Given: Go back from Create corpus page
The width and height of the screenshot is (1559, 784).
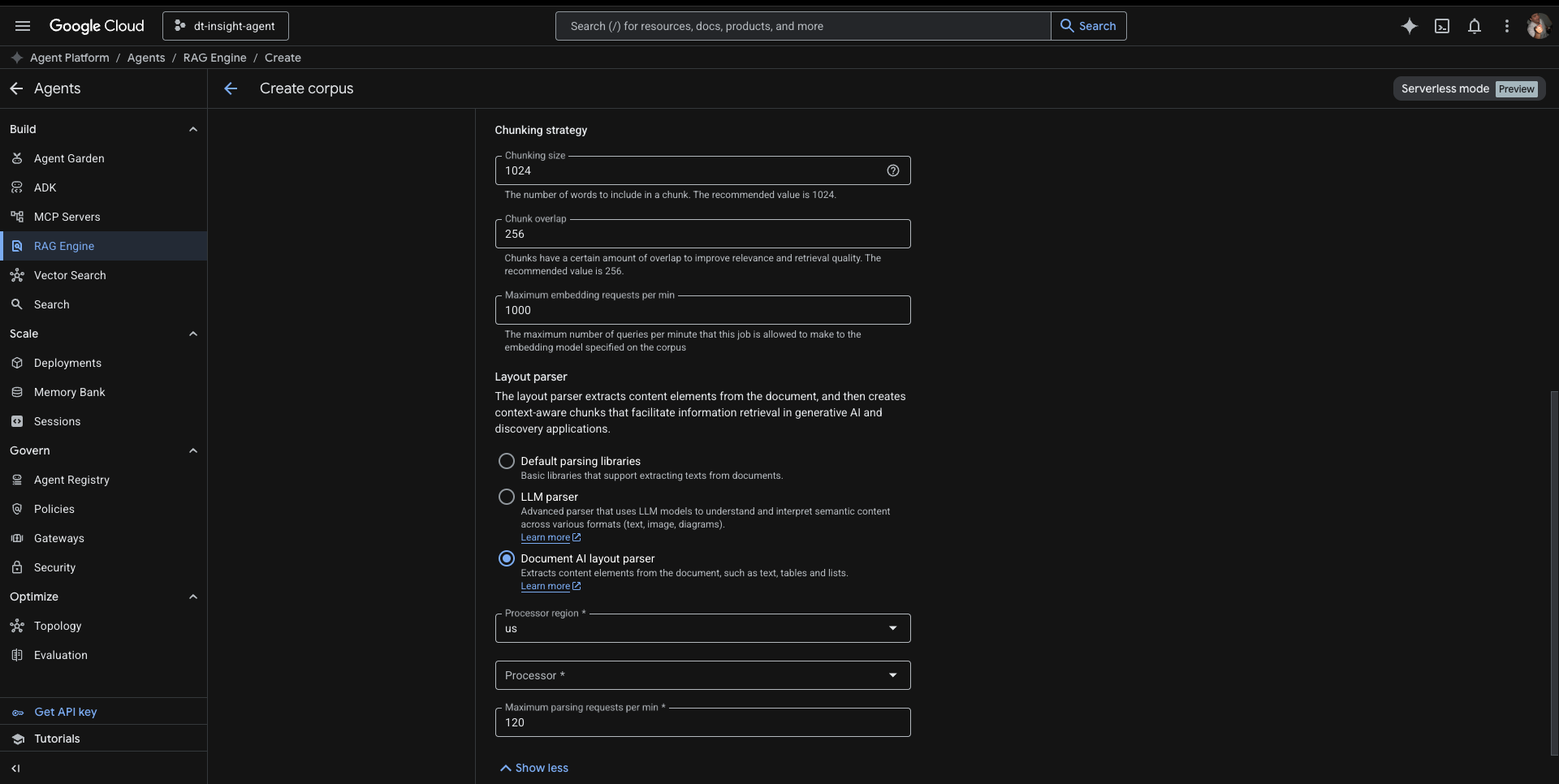Looking at the screenshot, I should (x=231, y=88).
